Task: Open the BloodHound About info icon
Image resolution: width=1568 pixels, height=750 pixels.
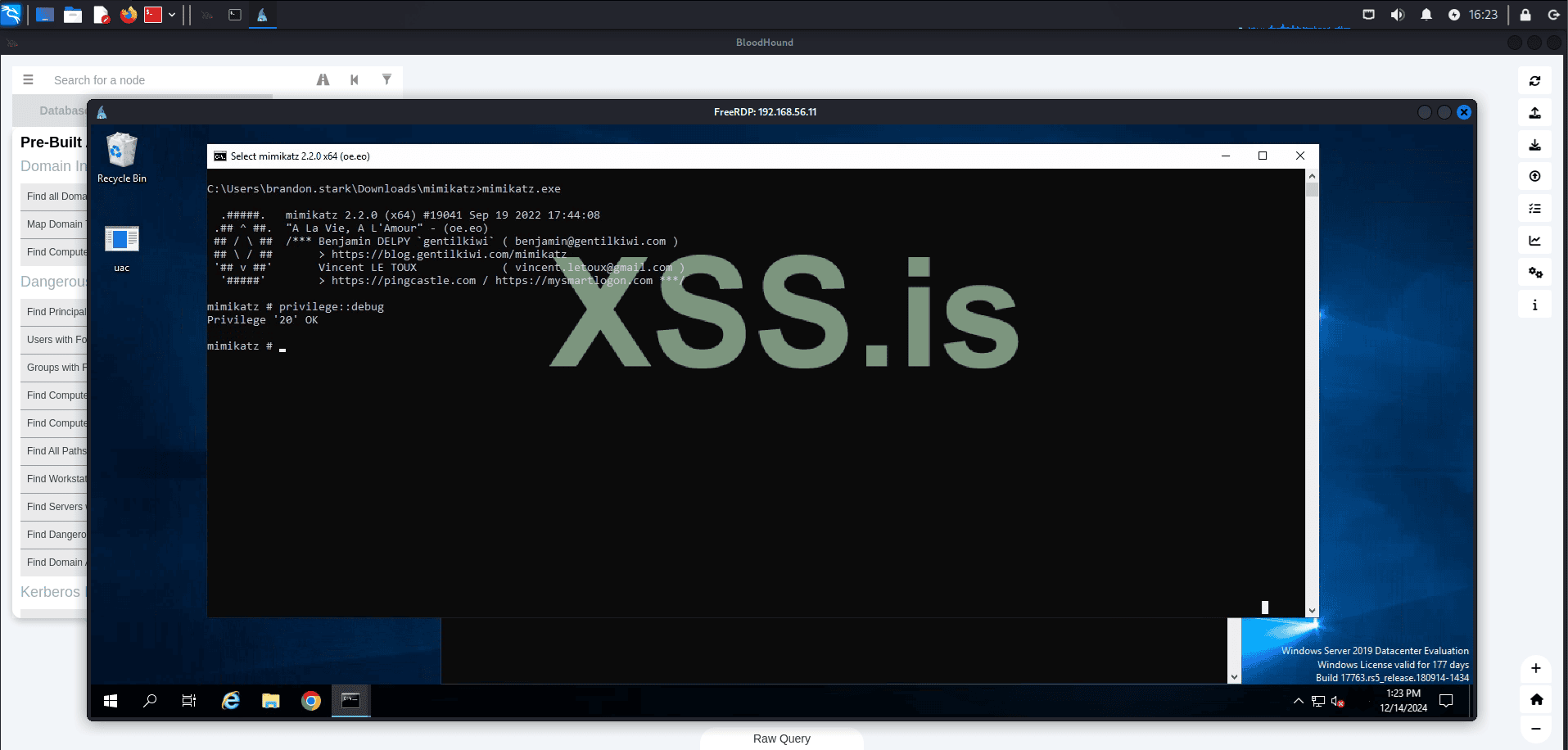Action: click(x=1535, y=305)
